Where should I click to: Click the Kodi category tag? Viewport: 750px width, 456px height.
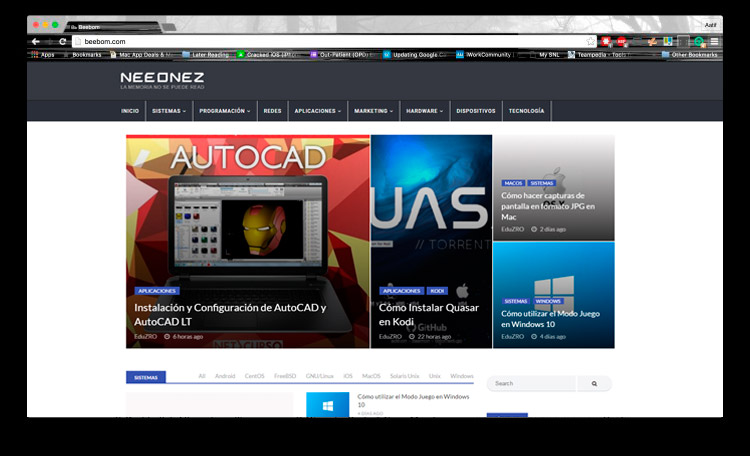pos(437,290)
